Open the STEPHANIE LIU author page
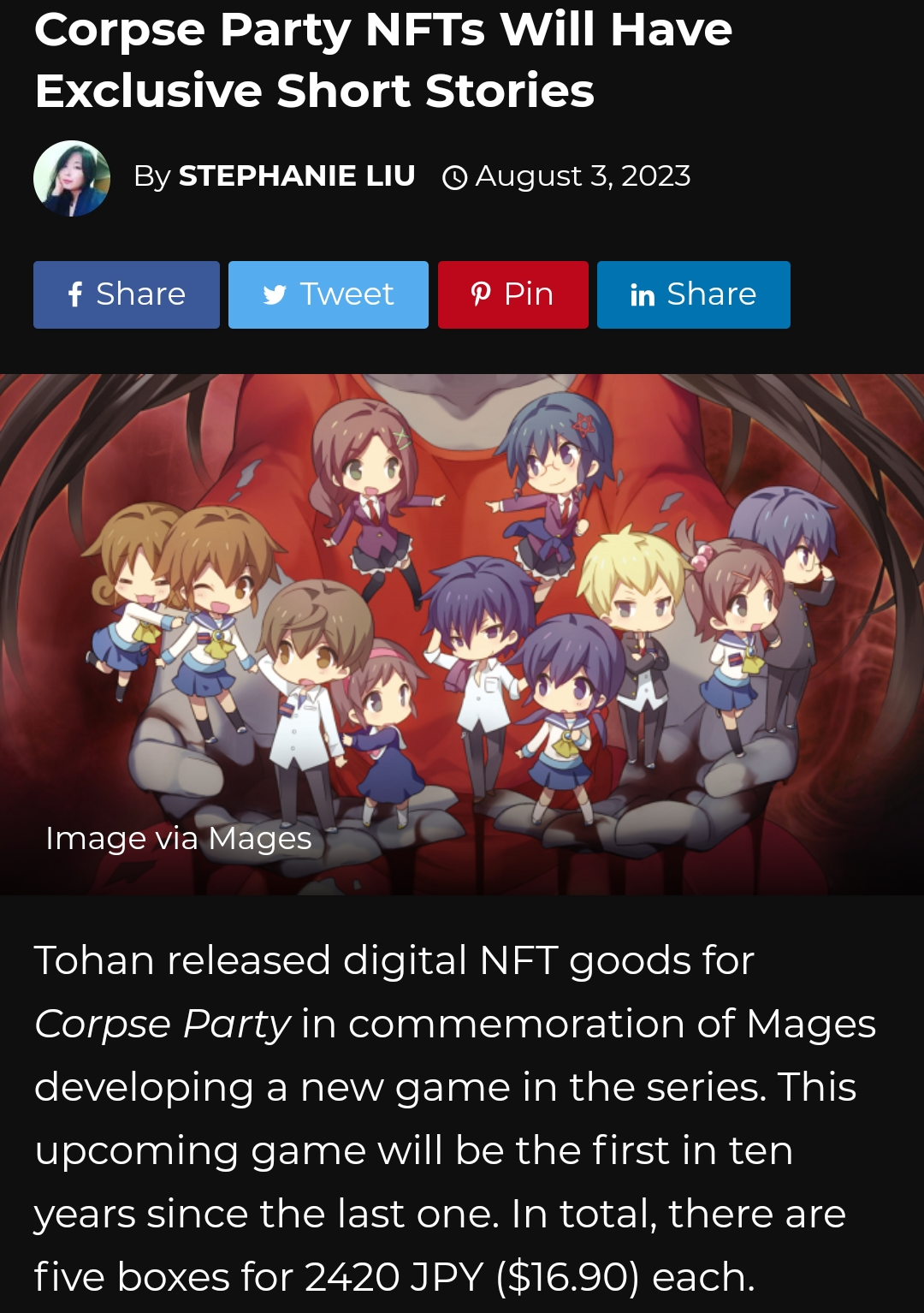This screenshot has width=924, height=1313. 297,175
